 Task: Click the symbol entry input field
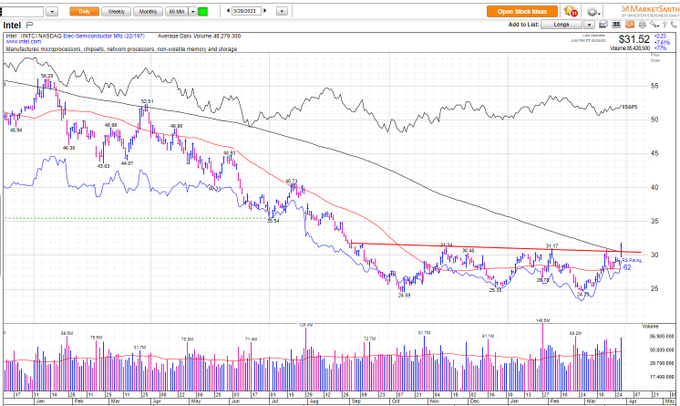point(22,12)
